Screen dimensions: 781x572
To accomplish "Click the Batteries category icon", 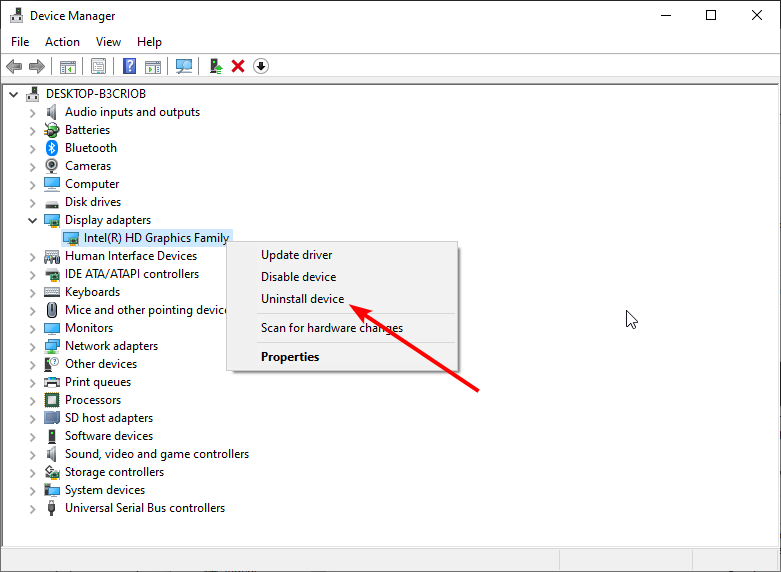I will [x=52, y=130].
